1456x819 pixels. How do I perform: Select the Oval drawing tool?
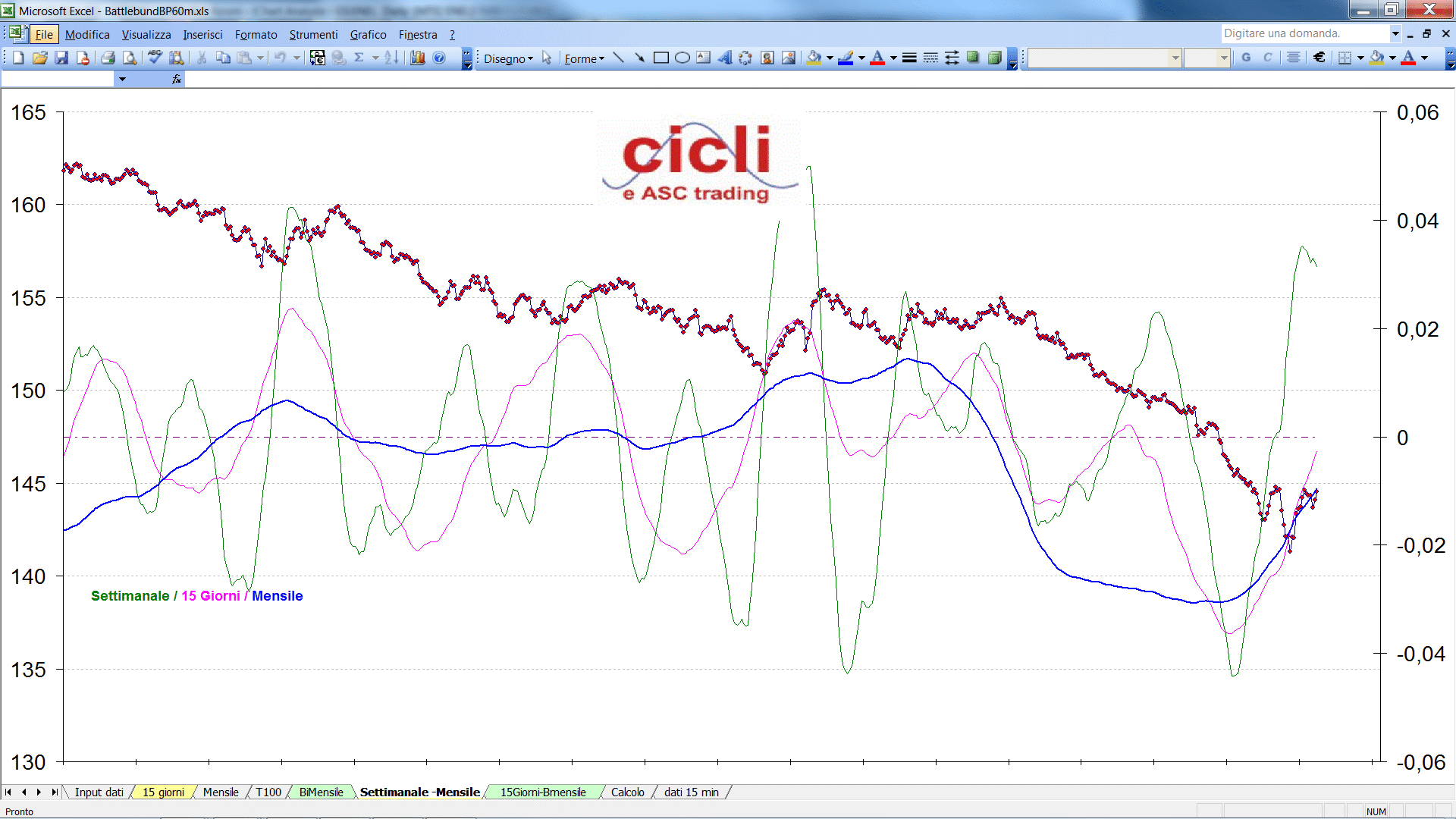point(682,58)
